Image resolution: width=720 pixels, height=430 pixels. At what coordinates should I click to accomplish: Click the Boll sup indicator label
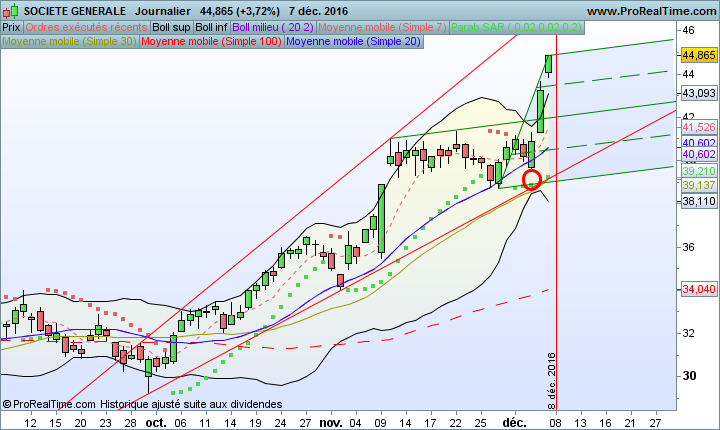pyautogui.click(x=171, y=28)
